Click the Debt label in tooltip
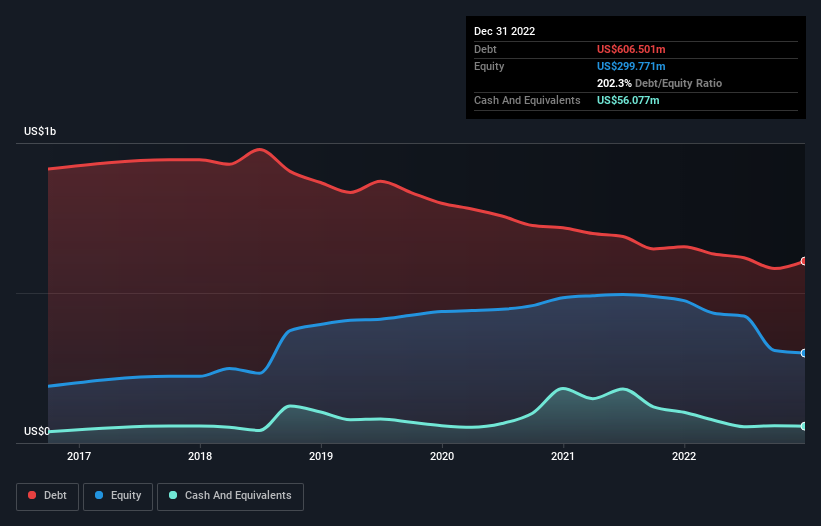 pyautogui.click(x=485, y=49)
